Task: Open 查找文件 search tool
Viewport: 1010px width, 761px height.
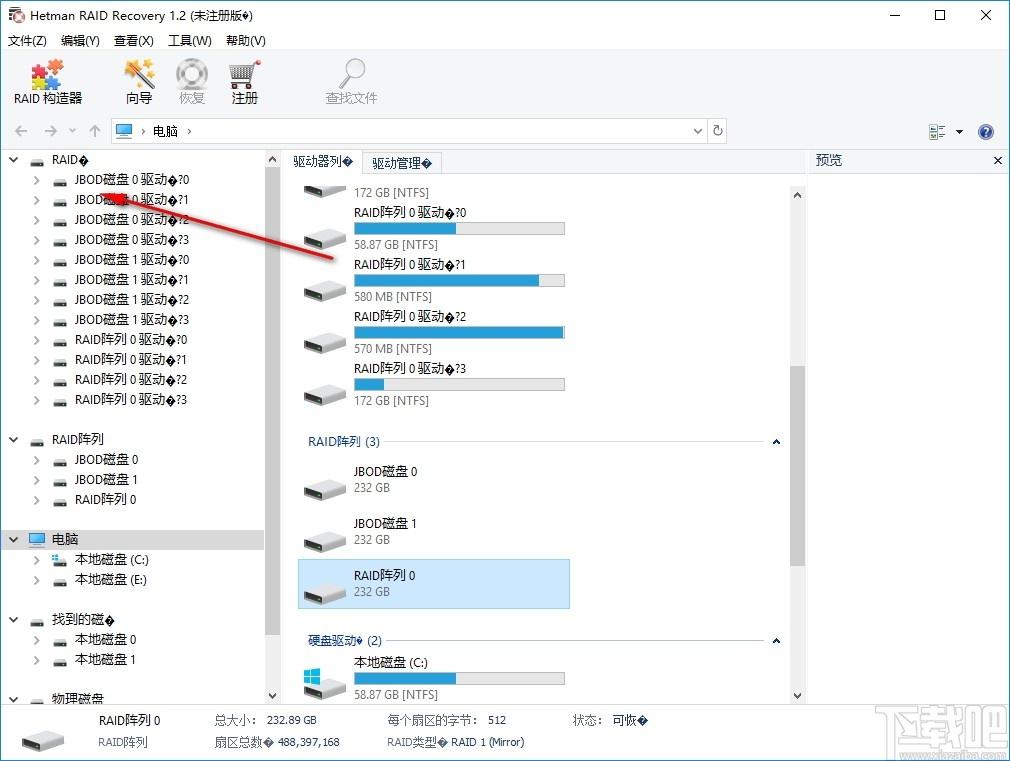Action: click(x=351, y=82)
